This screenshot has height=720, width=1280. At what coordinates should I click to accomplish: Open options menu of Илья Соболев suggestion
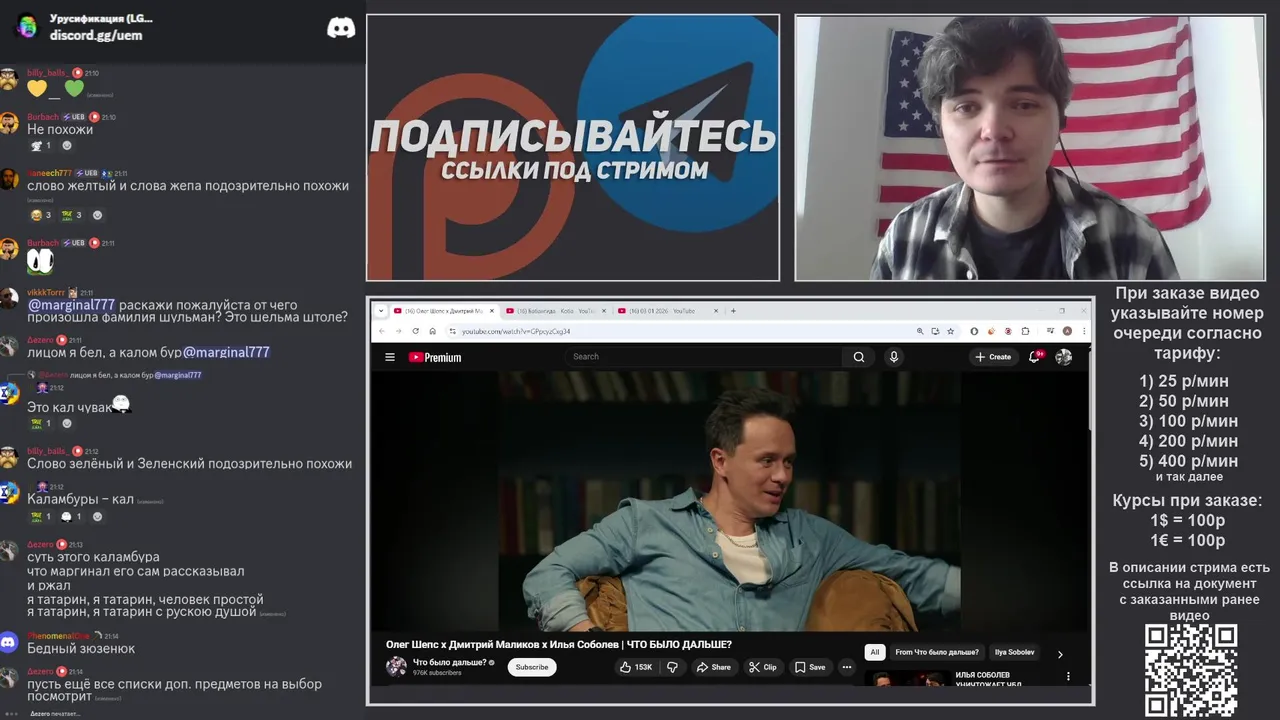pos(1068,677)
